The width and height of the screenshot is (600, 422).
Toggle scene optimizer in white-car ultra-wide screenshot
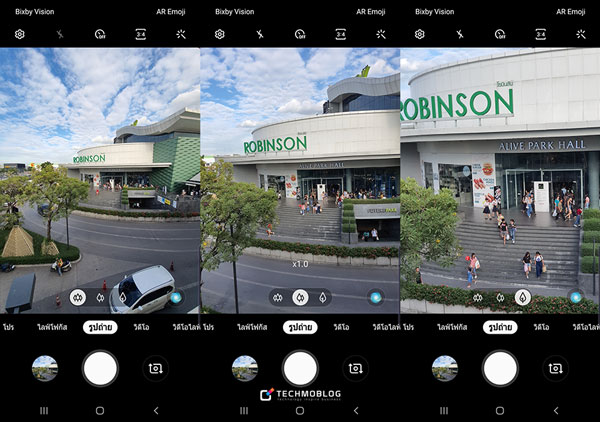click(176, 297)
